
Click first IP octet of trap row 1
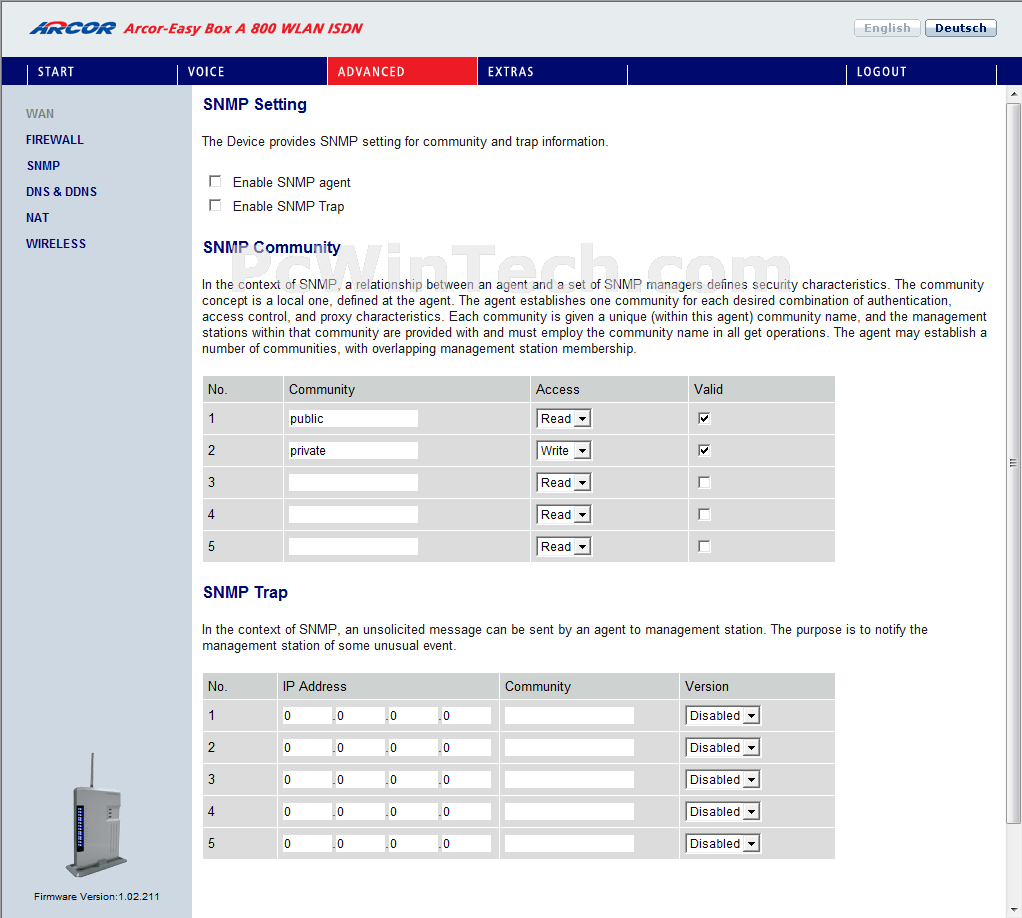(x=307, y=715)
